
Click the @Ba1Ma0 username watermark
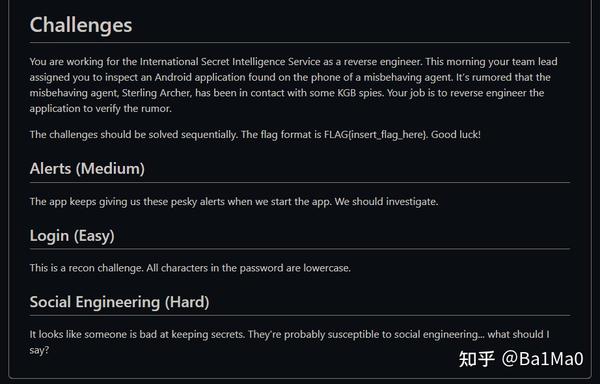(x=543, y=359)
